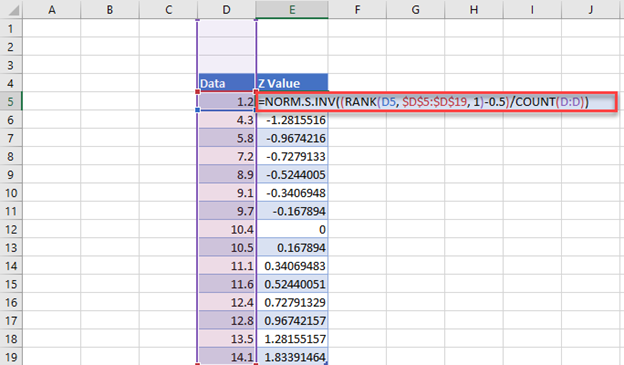The width and height of the screenshot is (624, 365).
Task: Select the Z value -0.5244005
Action: click(x=292, y=175)
